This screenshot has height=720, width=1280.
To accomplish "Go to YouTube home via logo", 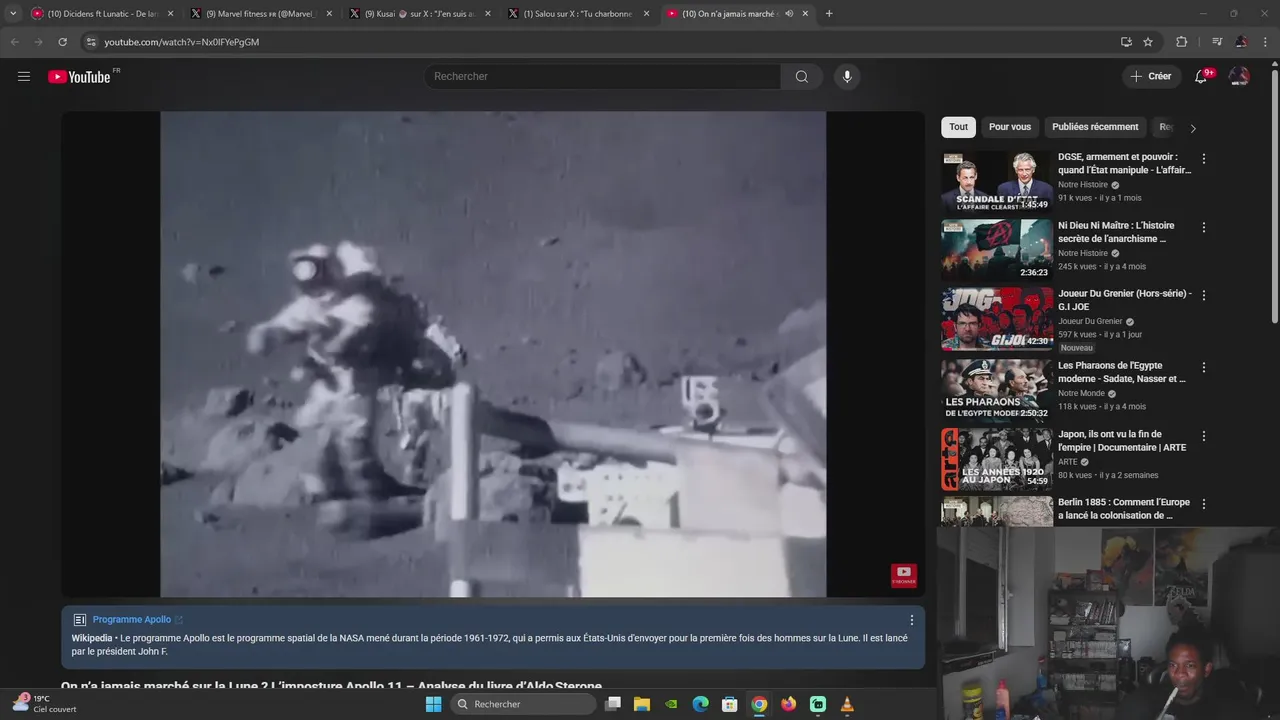I will coord(79,77).
